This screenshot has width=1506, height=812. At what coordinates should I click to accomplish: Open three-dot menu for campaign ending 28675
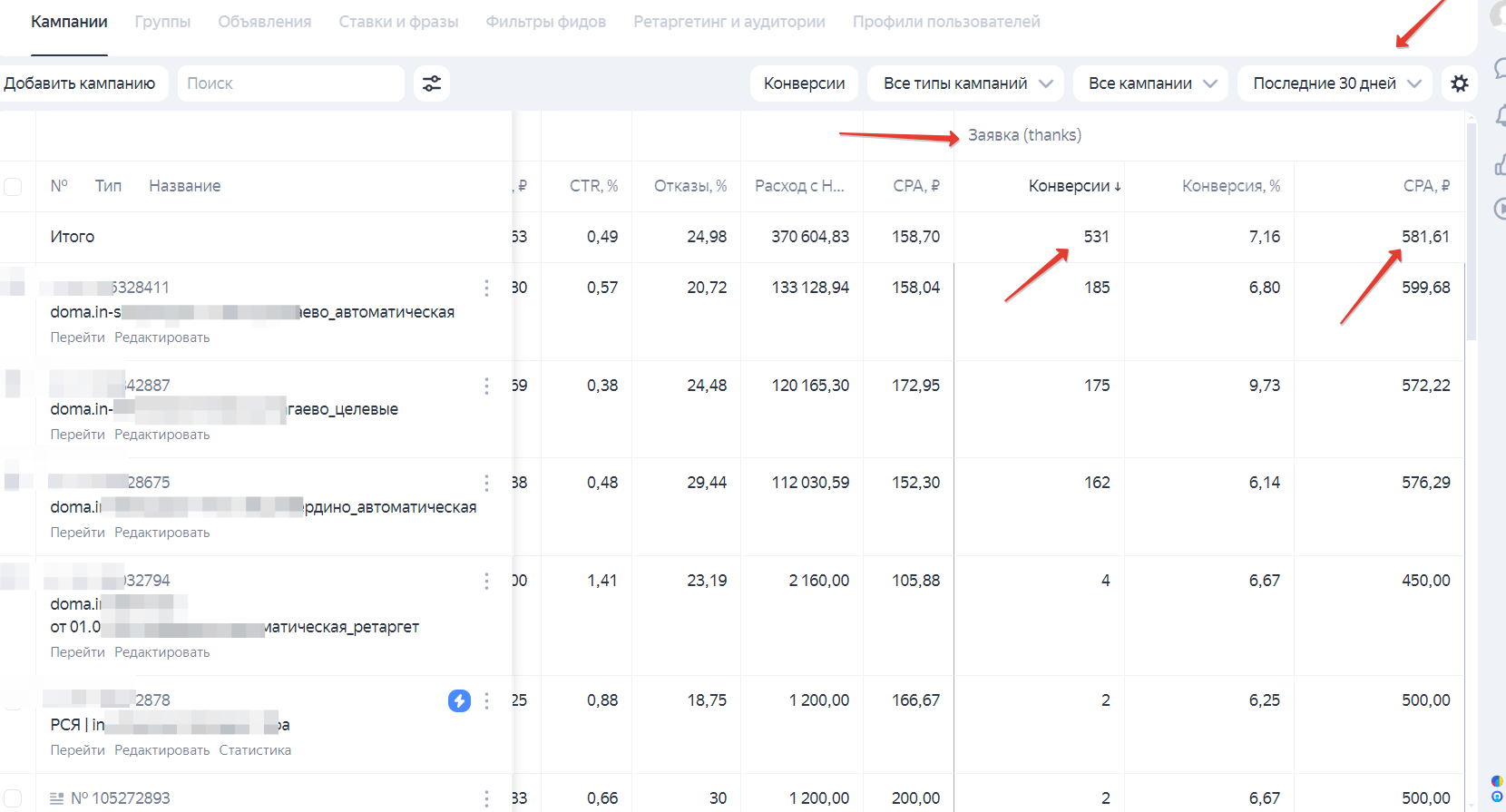486,483
